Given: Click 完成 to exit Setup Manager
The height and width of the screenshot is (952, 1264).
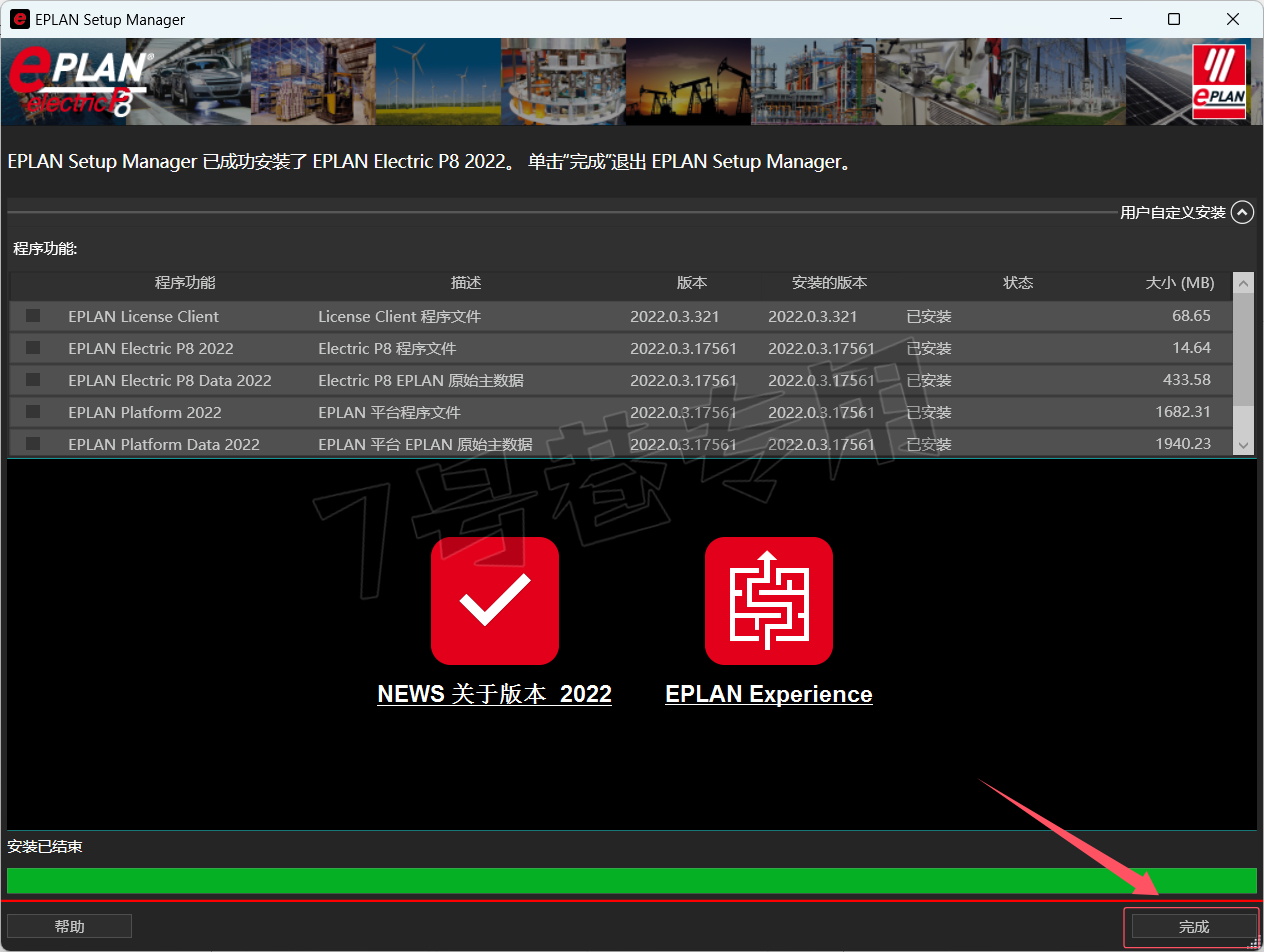Looking at the screenshot, I should coord(1193,927).
